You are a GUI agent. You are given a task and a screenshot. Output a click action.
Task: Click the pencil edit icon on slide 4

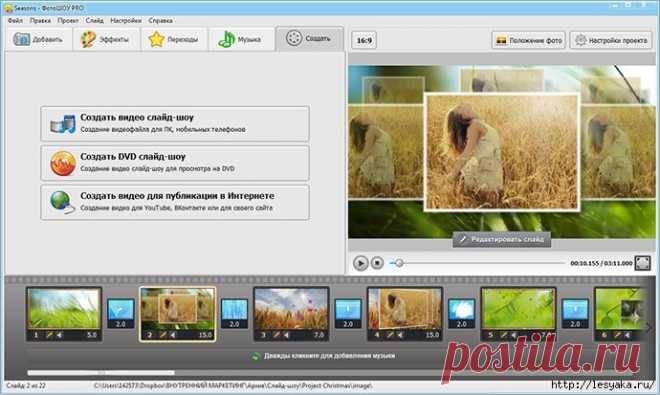click(391, 335)
